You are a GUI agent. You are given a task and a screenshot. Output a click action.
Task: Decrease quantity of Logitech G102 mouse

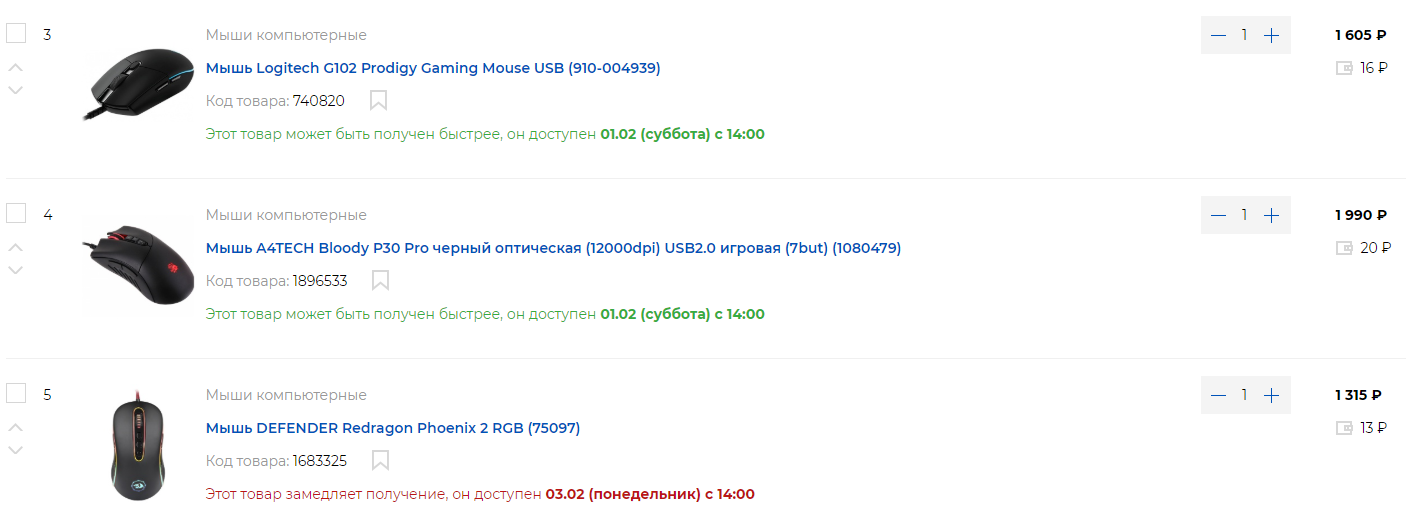(x=1218, y=35)
